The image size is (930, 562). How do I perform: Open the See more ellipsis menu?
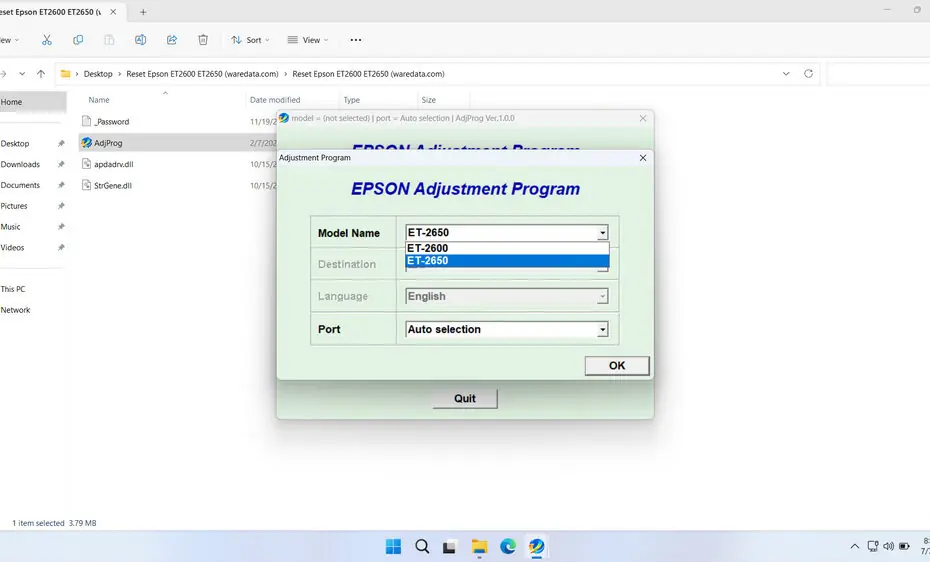tap(356, 40)
